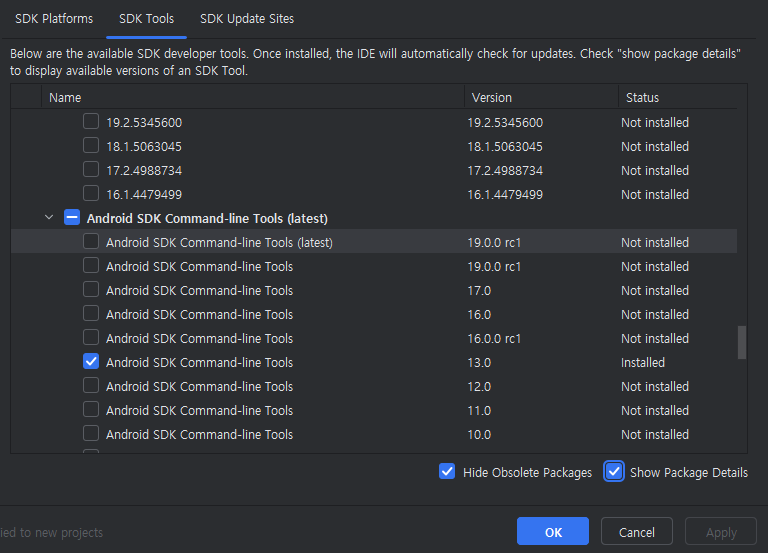The image size is (768, 553).
Task: Check Command-line Tools version 17.0 checkbox
Action: tap(91, 289)
